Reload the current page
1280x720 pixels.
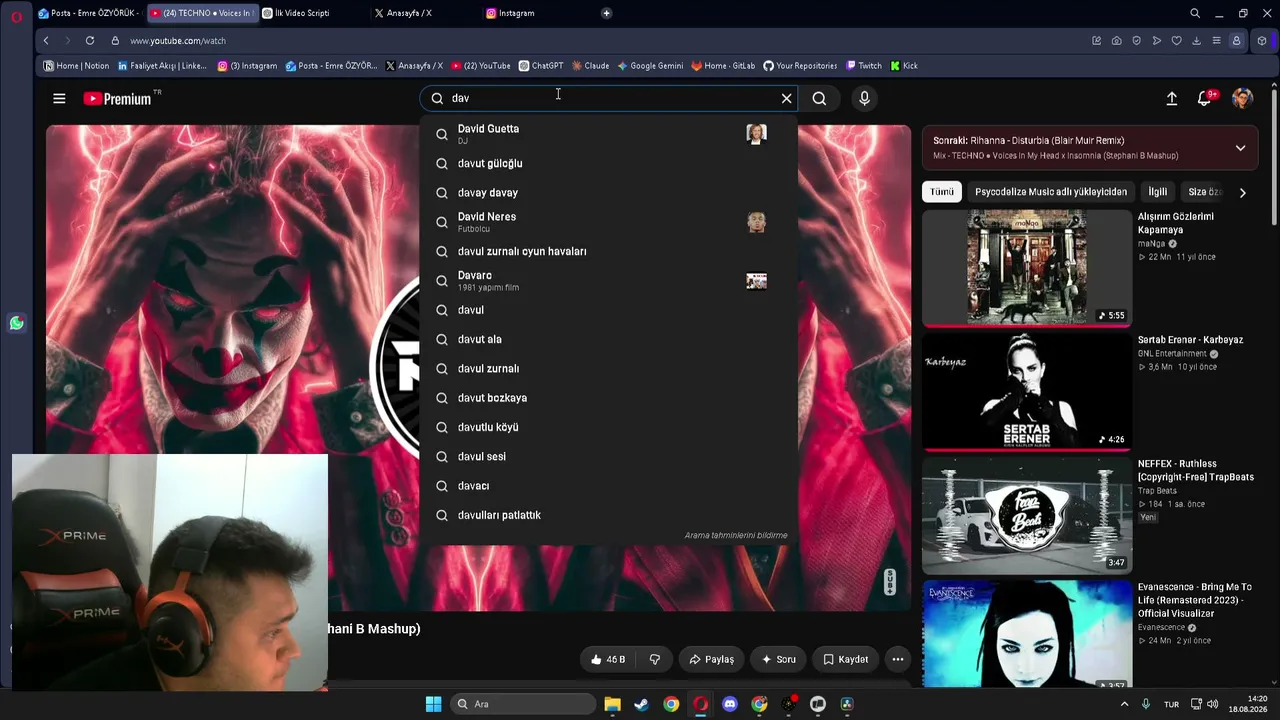[x=90, y=41]
